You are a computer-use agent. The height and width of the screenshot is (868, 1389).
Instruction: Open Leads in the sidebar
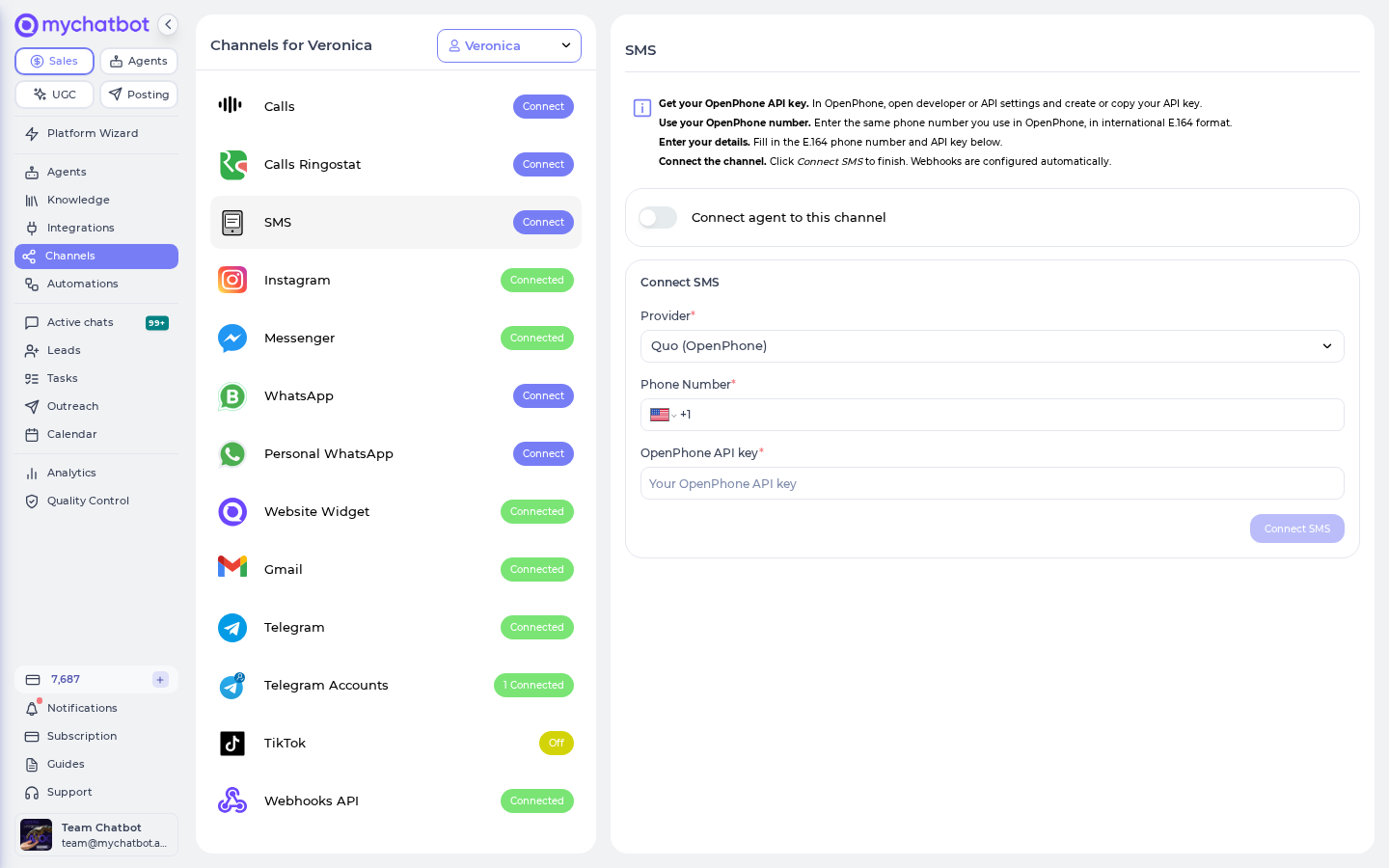click(x=96, y=351)
